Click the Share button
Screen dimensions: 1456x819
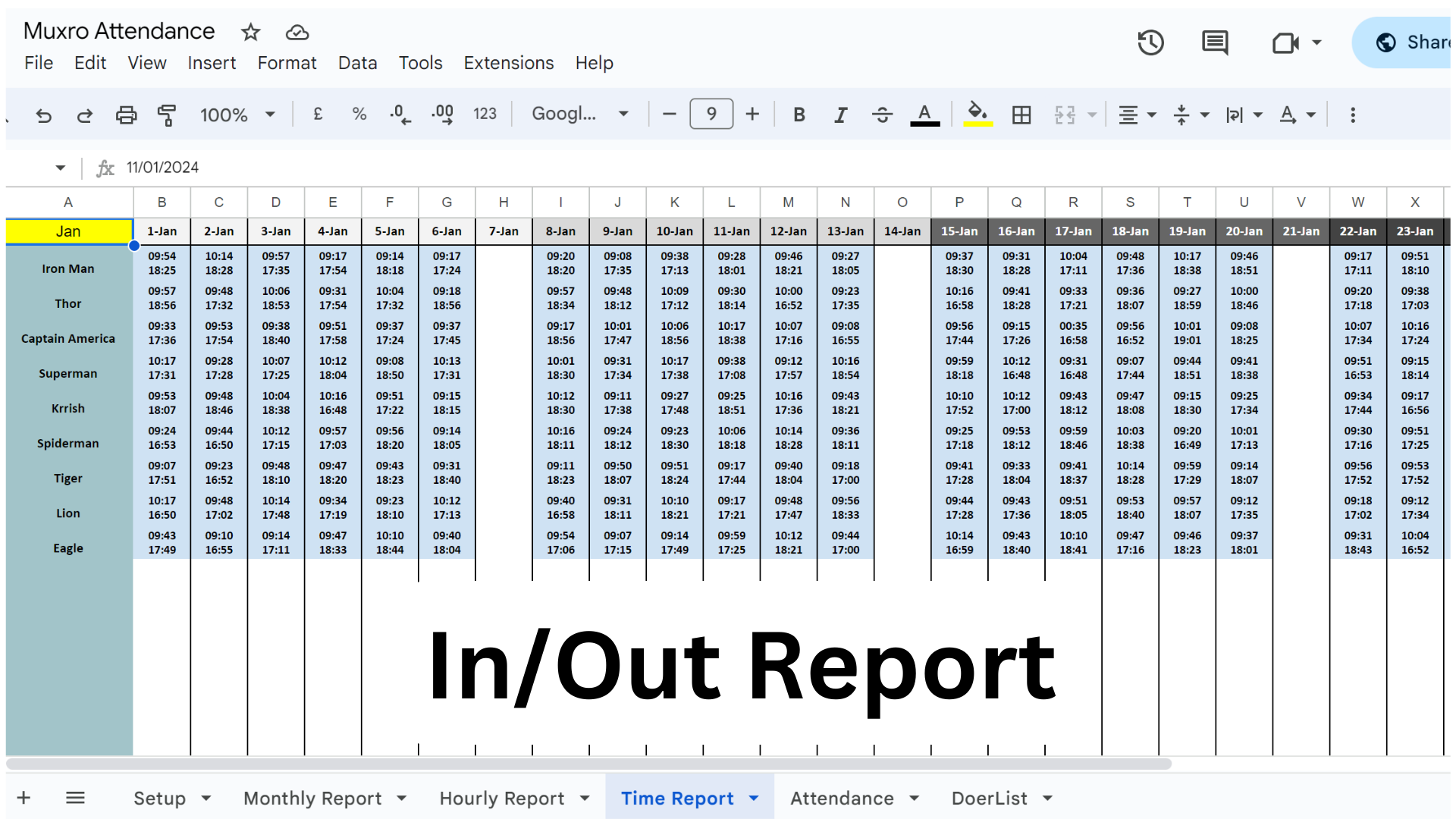1403,42
